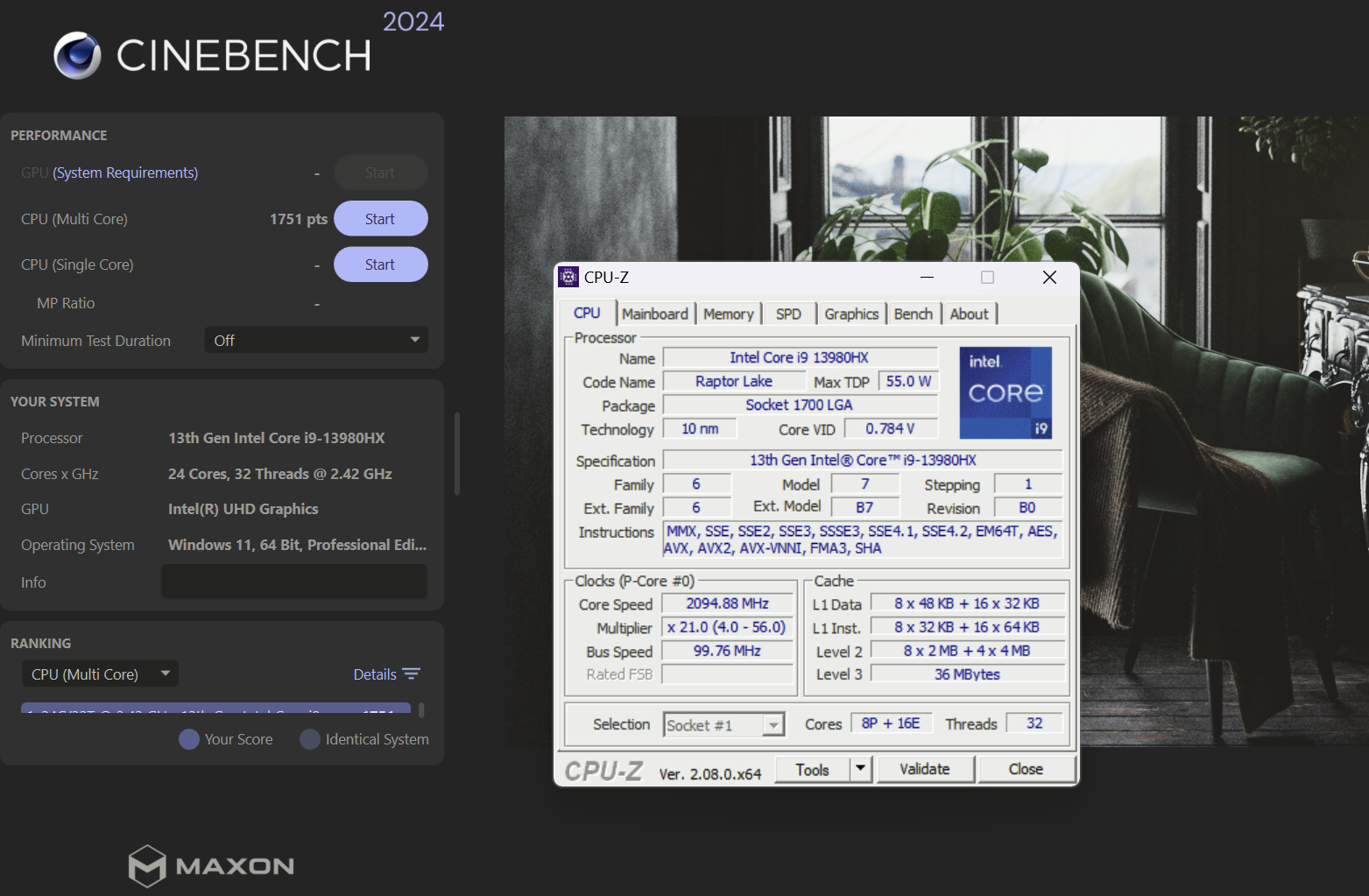Click the Level 2 cache value
Viewport: 1369px width, 896px height.
tap(967, 651)
